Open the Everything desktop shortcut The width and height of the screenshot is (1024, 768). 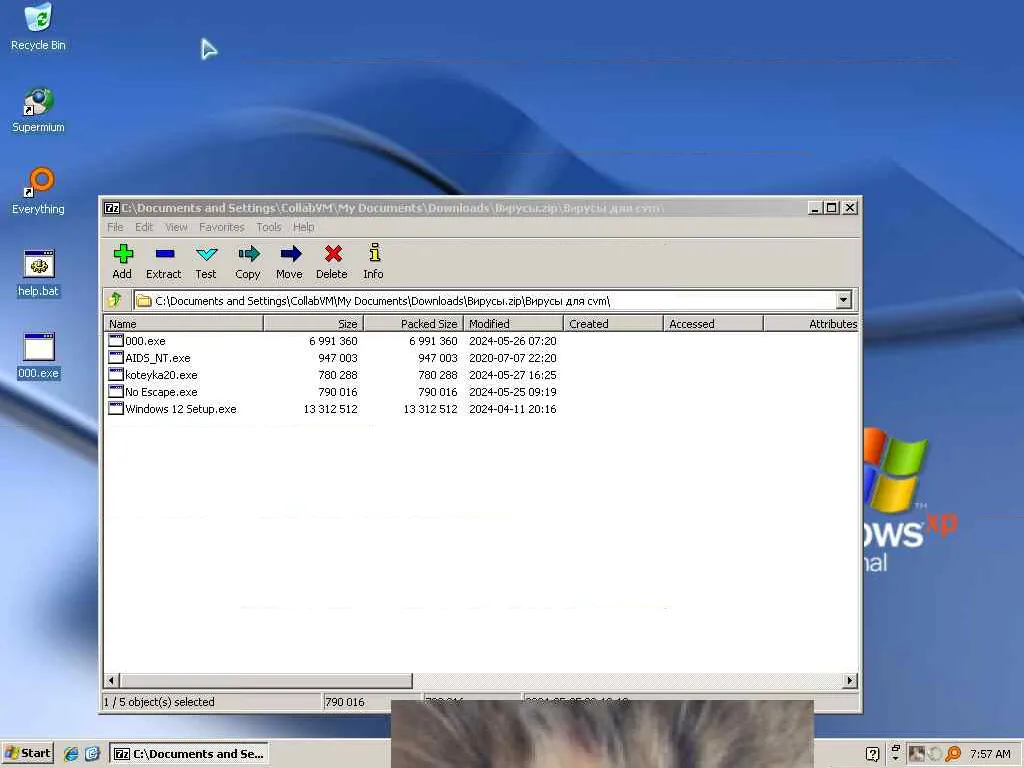[40, 182]
